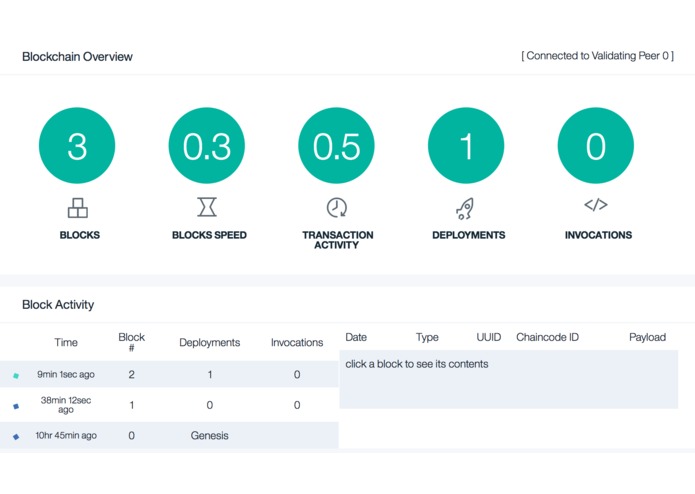Click the green circle showing 3 blocks
This screenshot has height=494, width=695.
click(x=77, y=145)
